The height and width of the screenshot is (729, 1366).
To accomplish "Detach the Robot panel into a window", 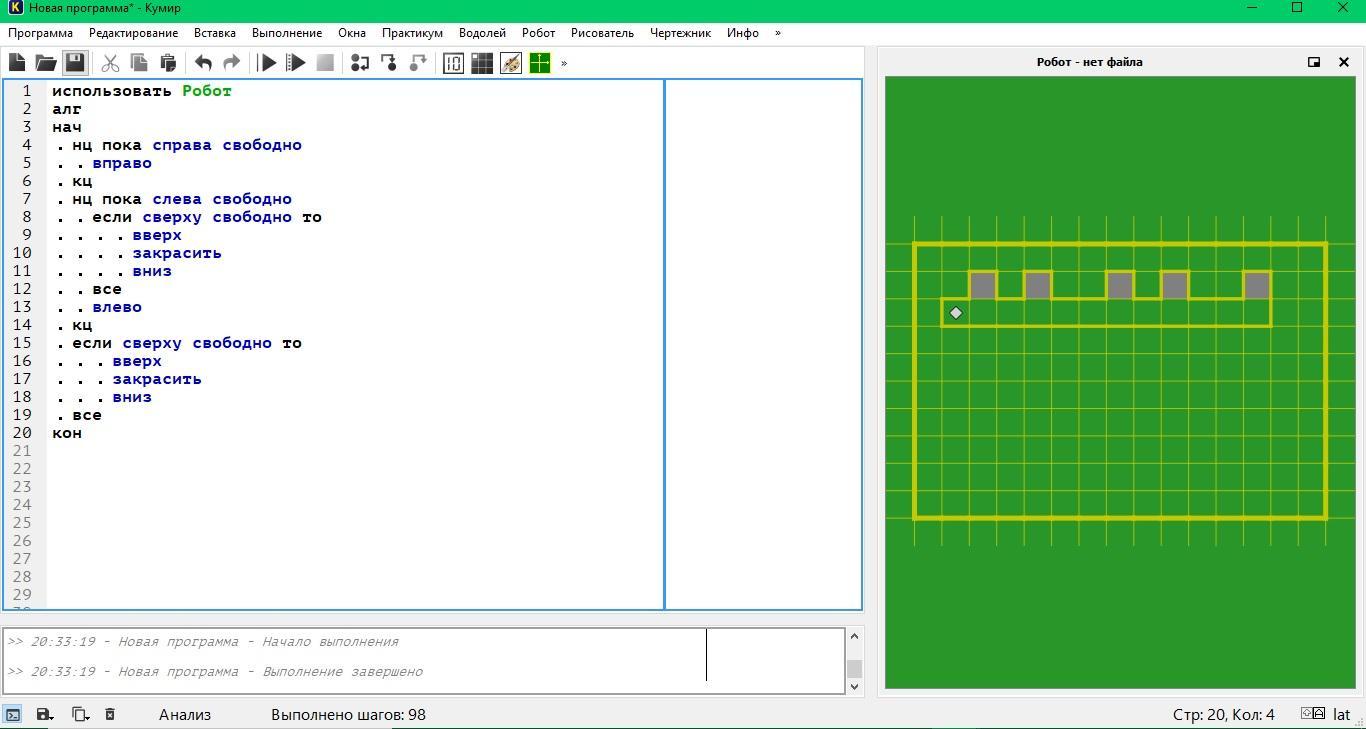I will coord(1314,62).
